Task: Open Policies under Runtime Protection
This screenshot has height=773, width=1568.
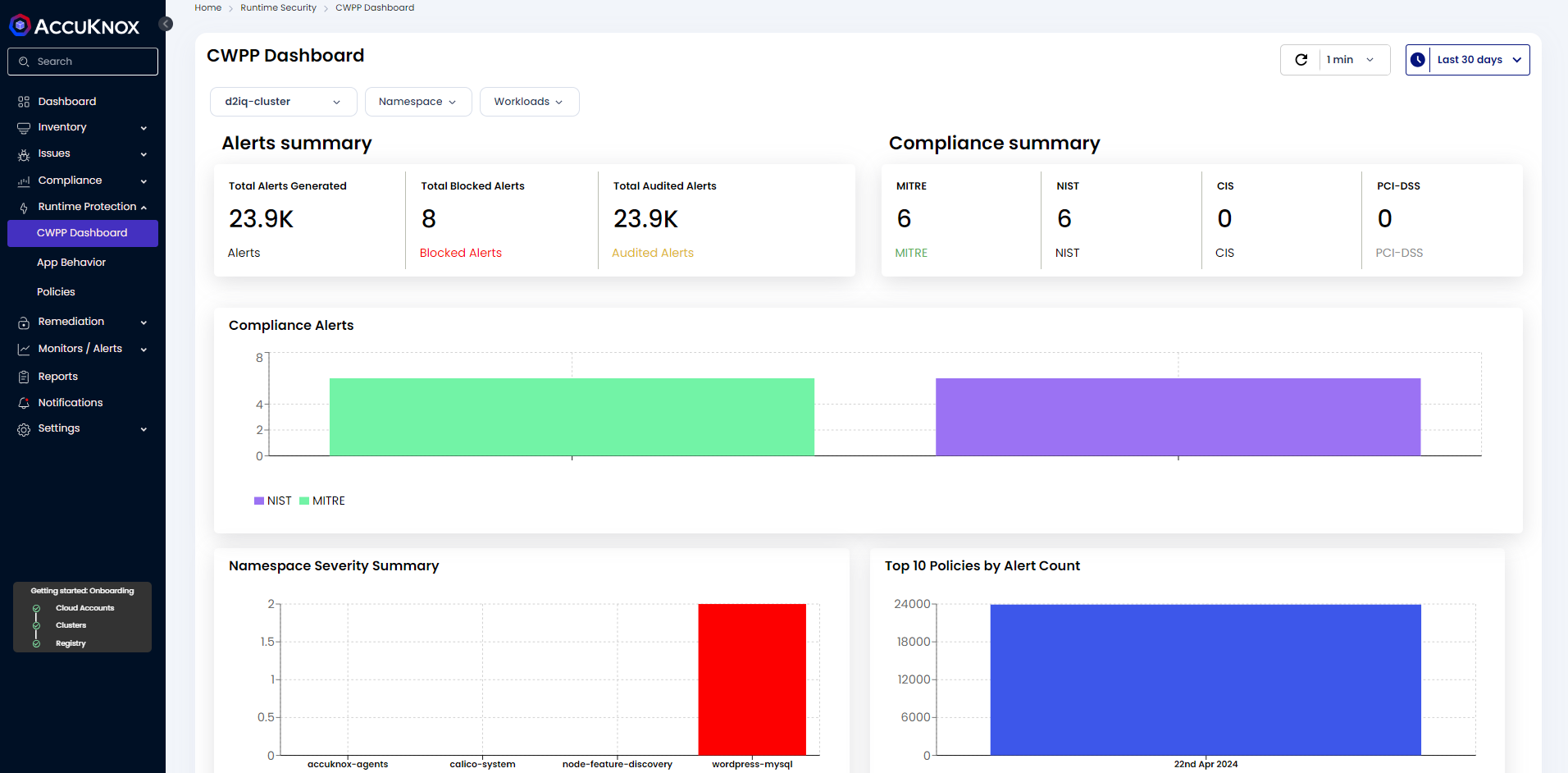Action: [x=56, y=292]
